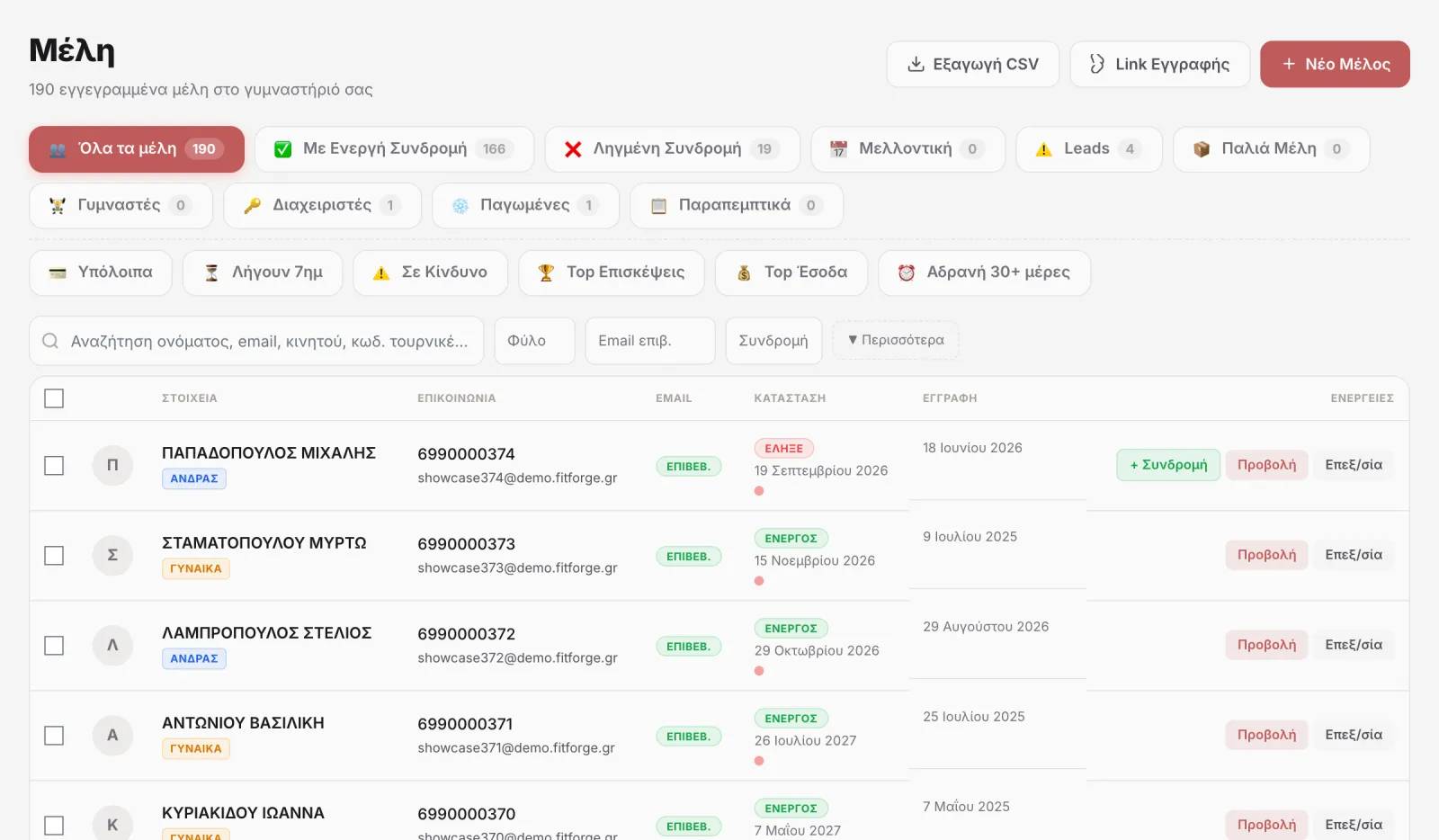
Task: Open the Email επιβ. filter dropdown
Action: (x=650, y=341)
